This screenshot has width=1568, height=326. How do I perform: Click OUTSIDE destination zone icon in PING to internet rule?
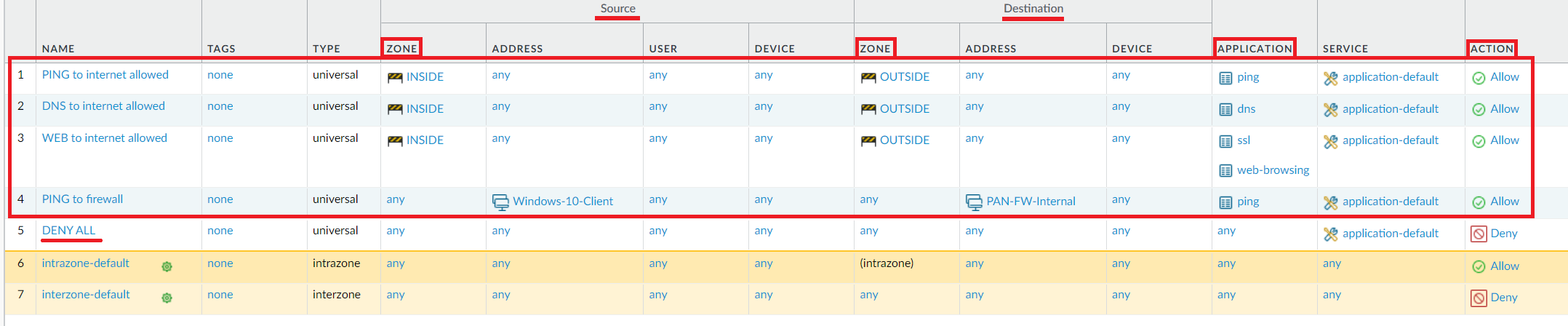point(868,78)
